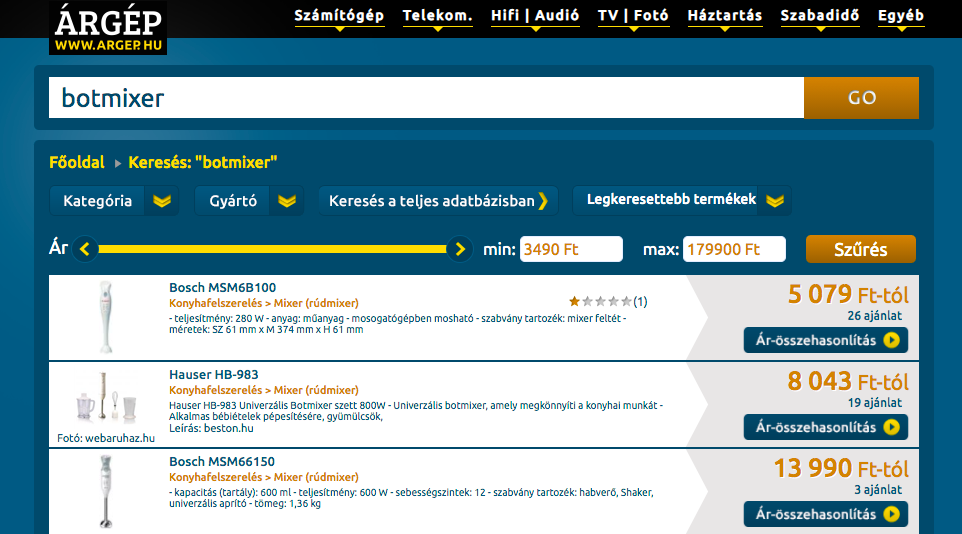Open the Háztartás menu
The image size is (962, 534).
(x=725, y=17)
